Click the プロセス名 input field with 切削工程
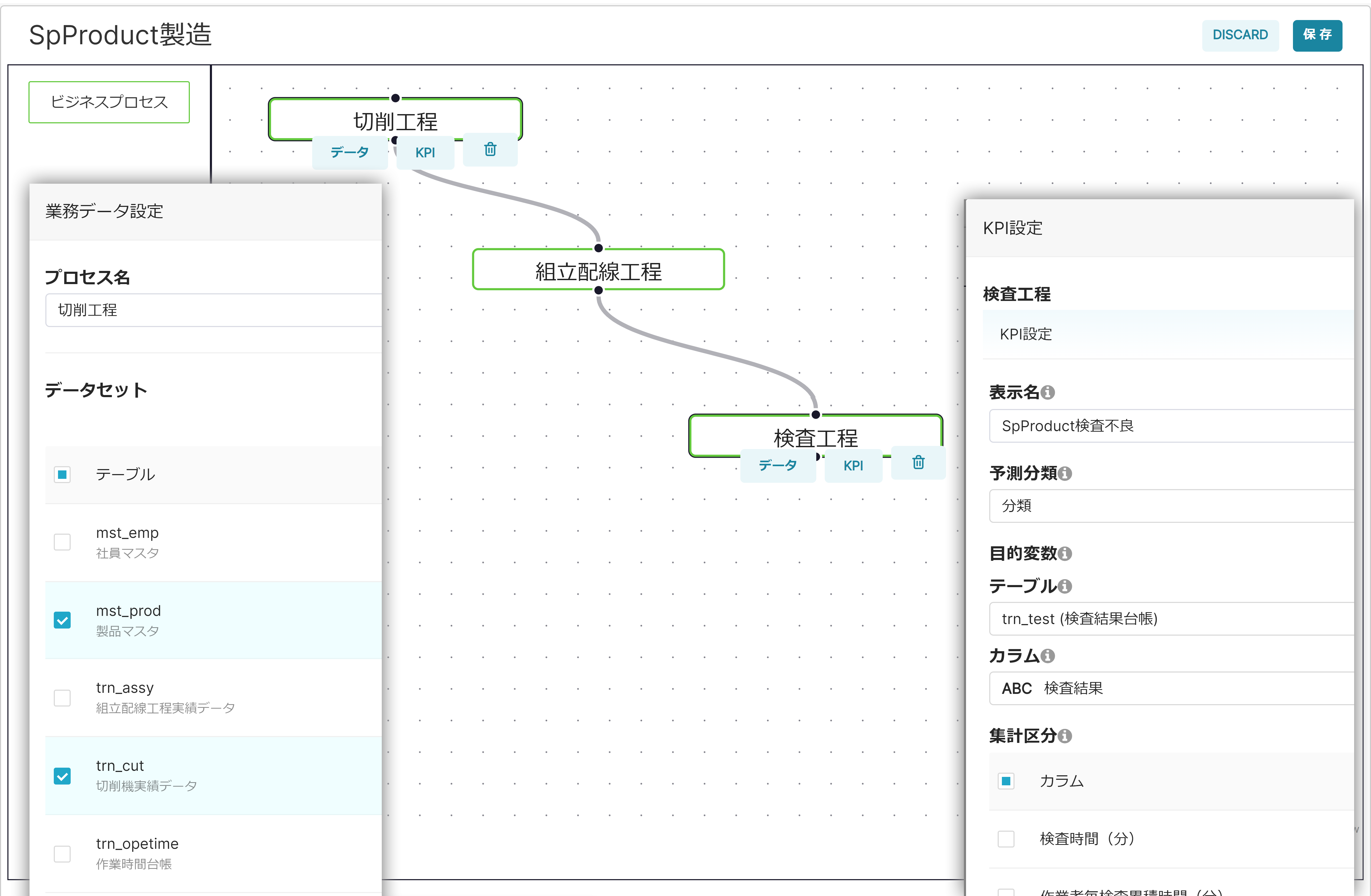The width and height of the screenshot is (1371, 896). (214, 310)
